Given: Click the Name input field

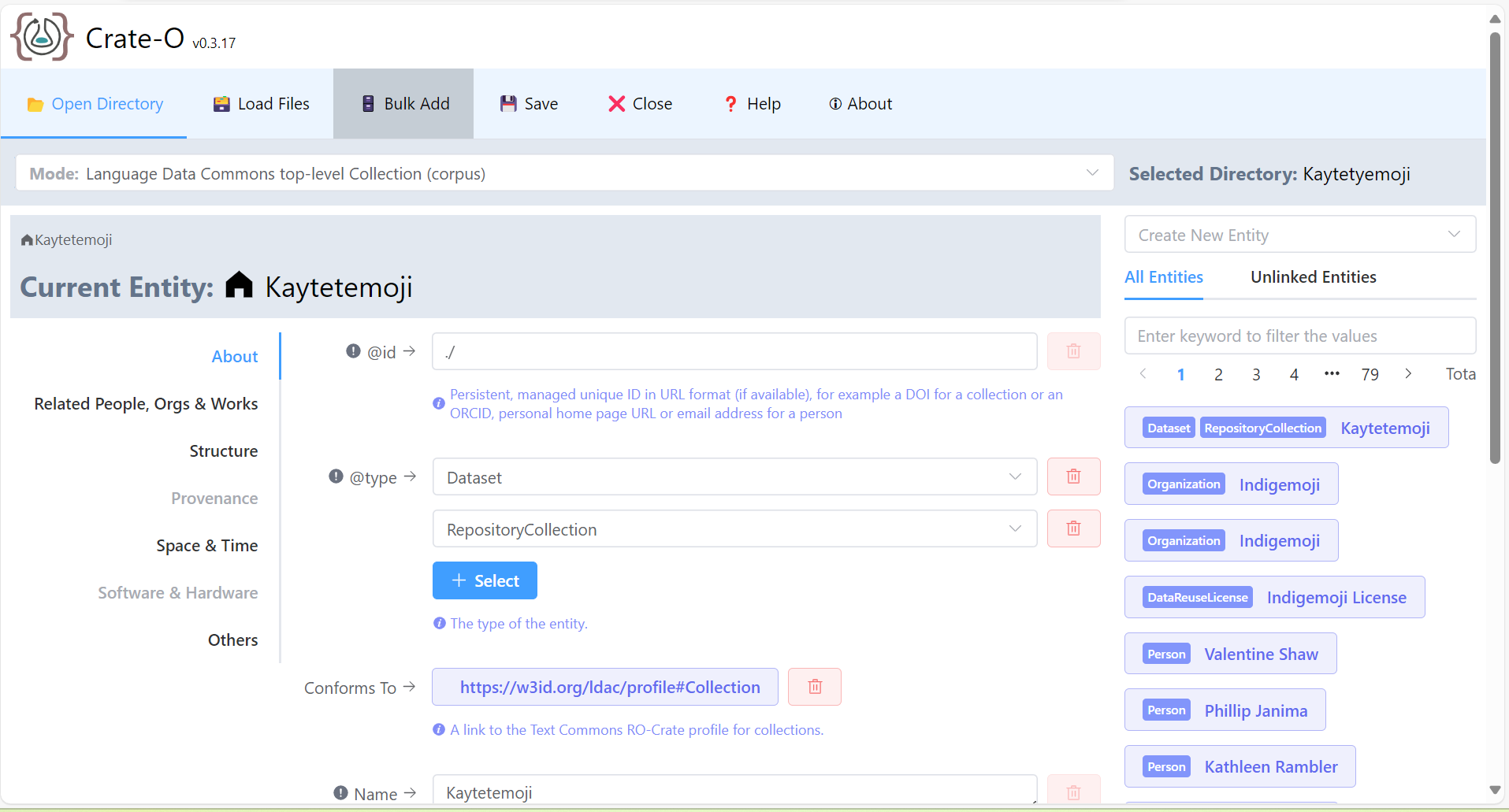Looking at the screenshot, I should 734,792.
